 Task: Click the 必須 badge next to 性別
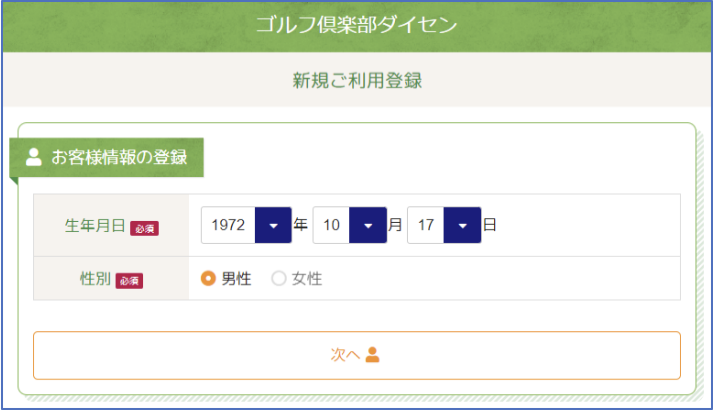coord(129,280)
